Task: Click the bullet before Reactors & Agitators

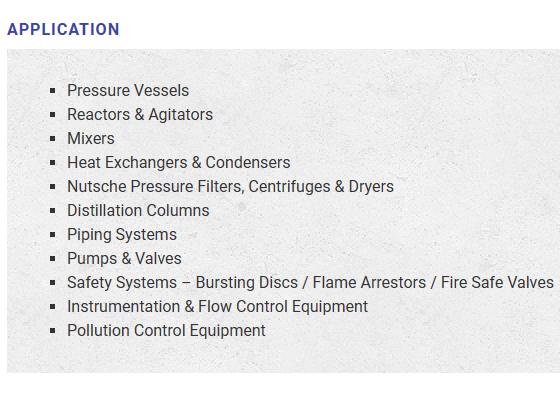Action: click(x=53, y=115)
